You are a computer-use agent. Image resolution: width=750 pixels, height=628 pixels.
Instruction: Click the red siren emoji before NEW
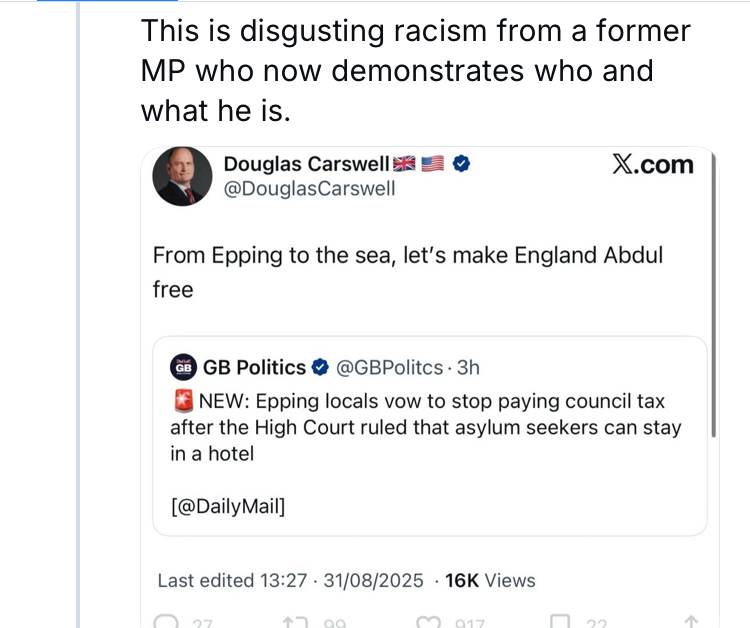point(181,402)
